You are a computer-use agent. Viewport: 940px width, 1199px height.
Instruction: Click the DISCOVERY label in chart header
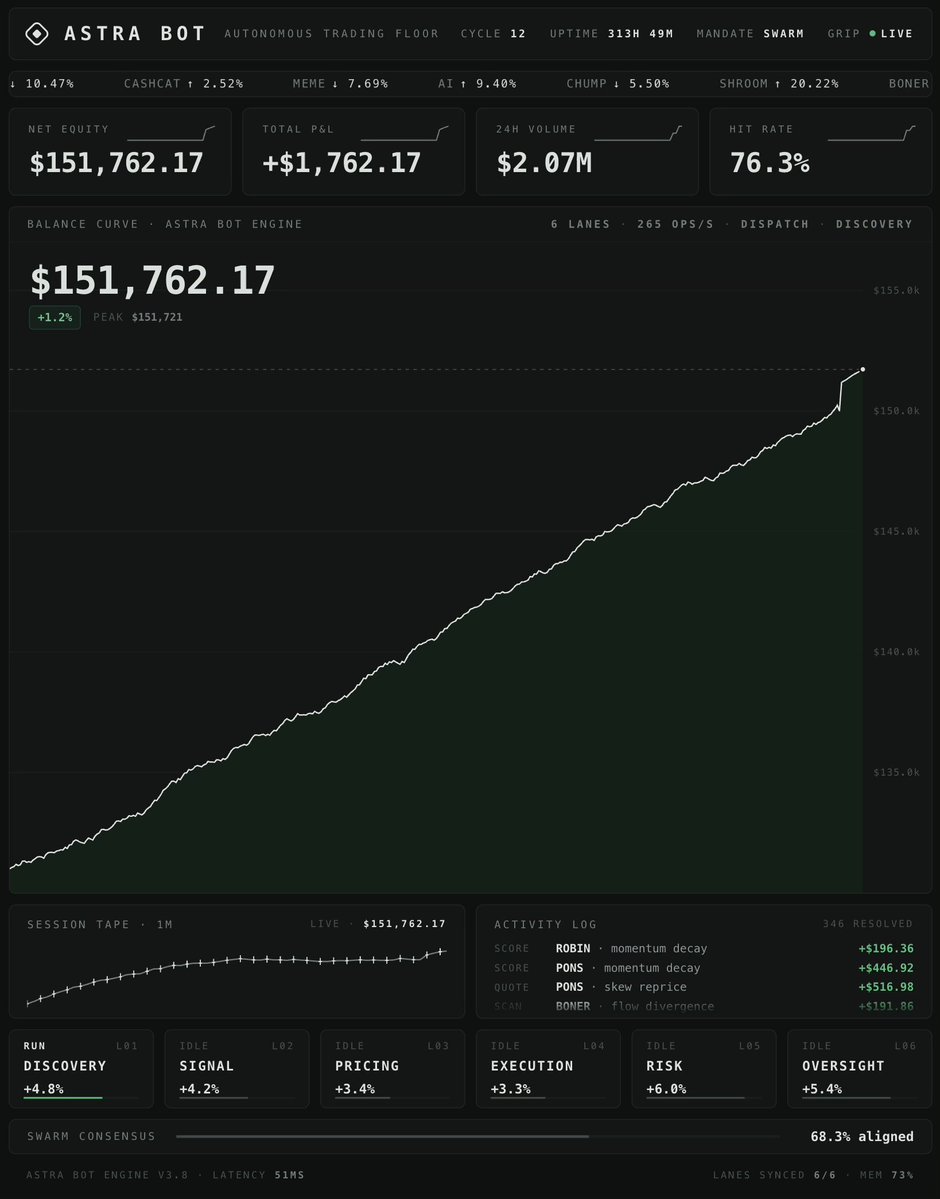click(874, 224)
